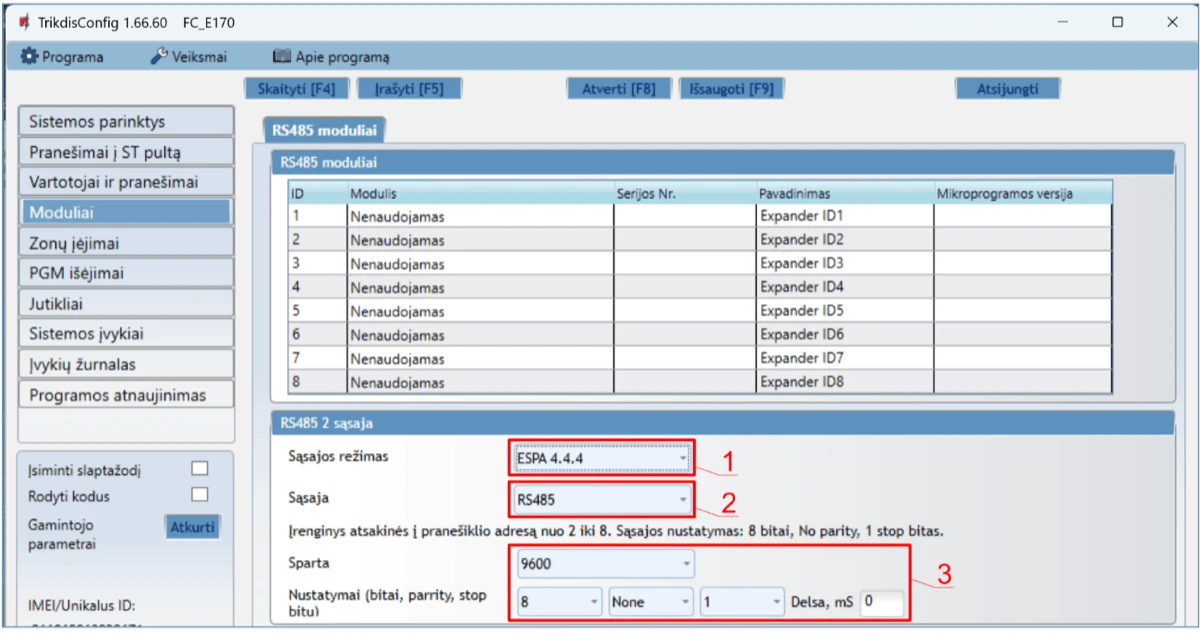Open the Sparta 9600 baud rate dropdown
Screen dimensions: 1200x634
point(604,564)
